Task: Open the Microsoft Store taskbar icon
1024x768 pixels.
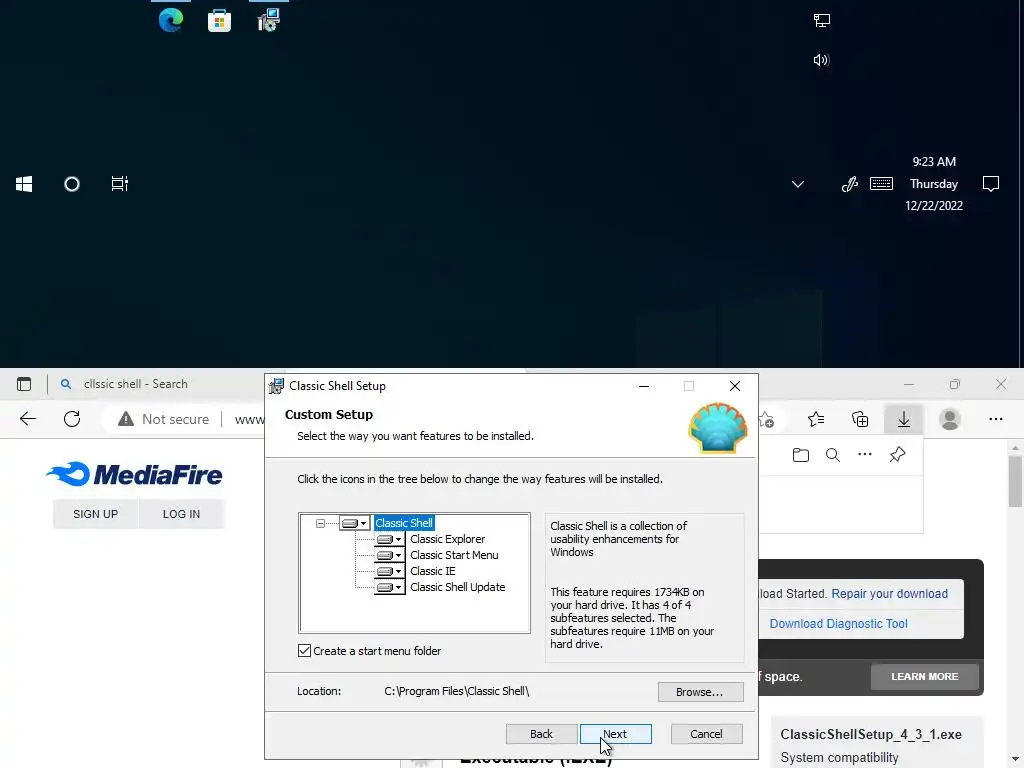Action: click(219, 21)
